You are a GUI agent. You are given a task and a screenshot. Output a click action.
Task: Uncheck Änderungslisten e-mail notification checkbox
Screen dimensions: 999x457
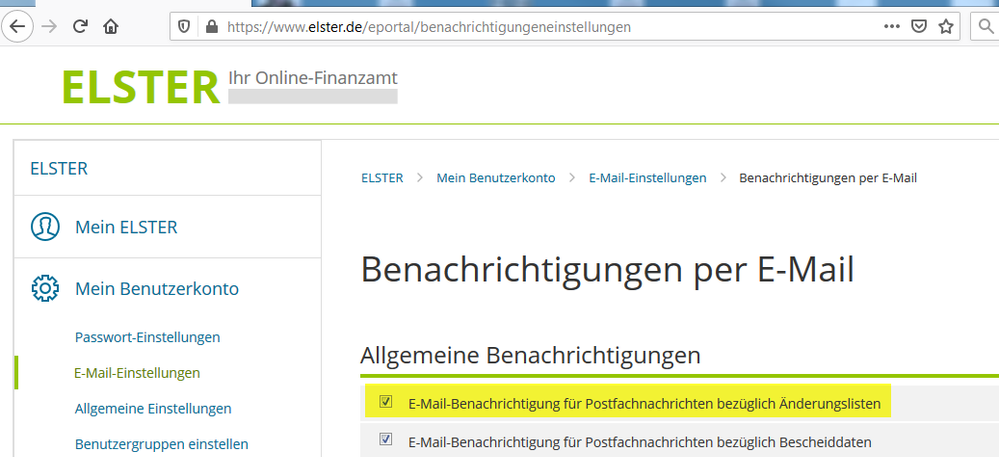pos(385,402)
